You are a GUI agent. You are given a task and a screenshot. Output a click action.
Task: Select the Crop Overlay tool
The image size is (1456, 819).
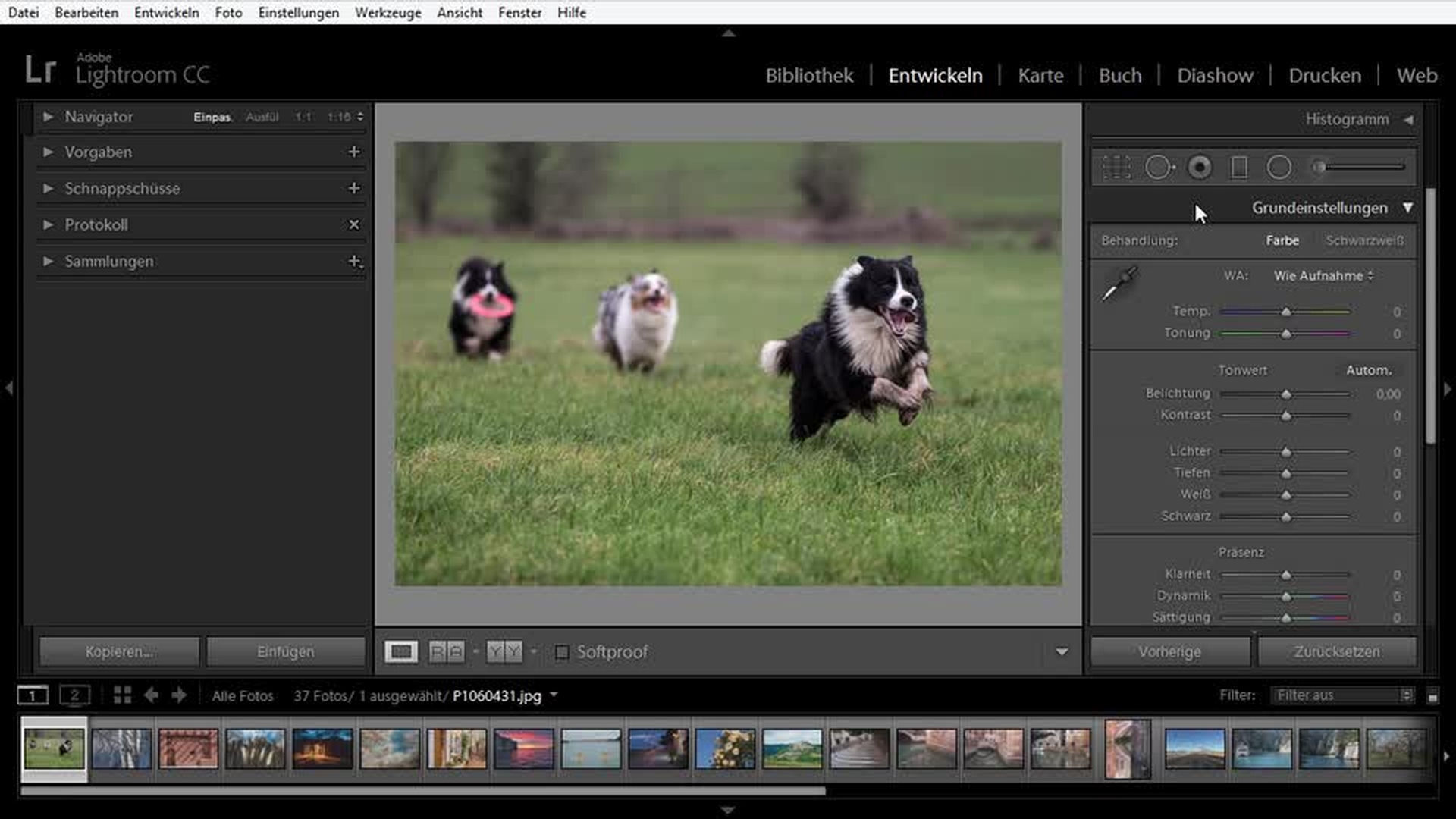[x=1116, y=167]
